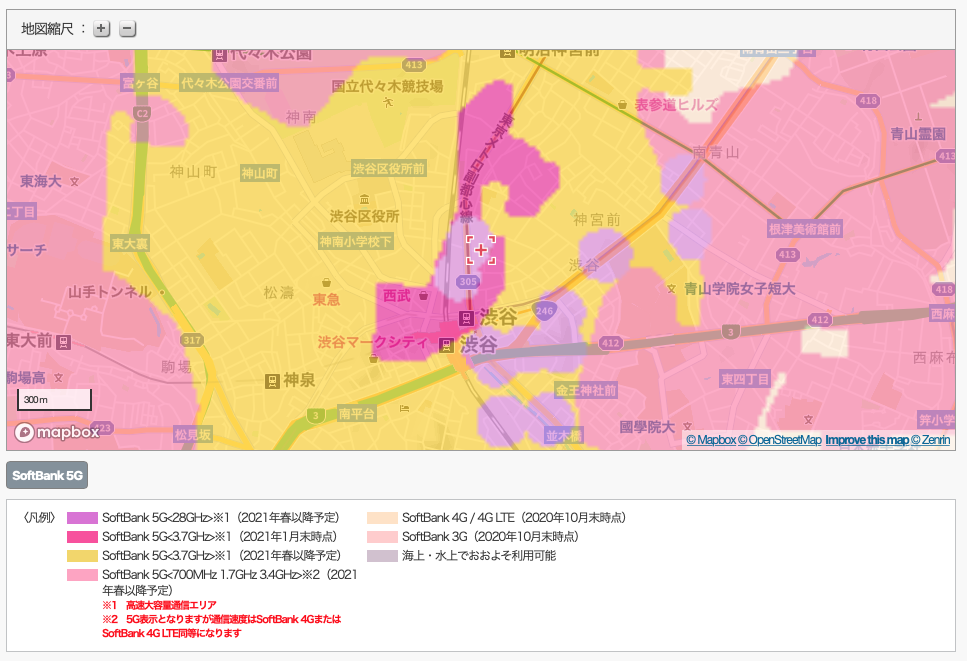Click the route 317 shield marker
The width and height of the screenshot is (967, 661).
192,340
